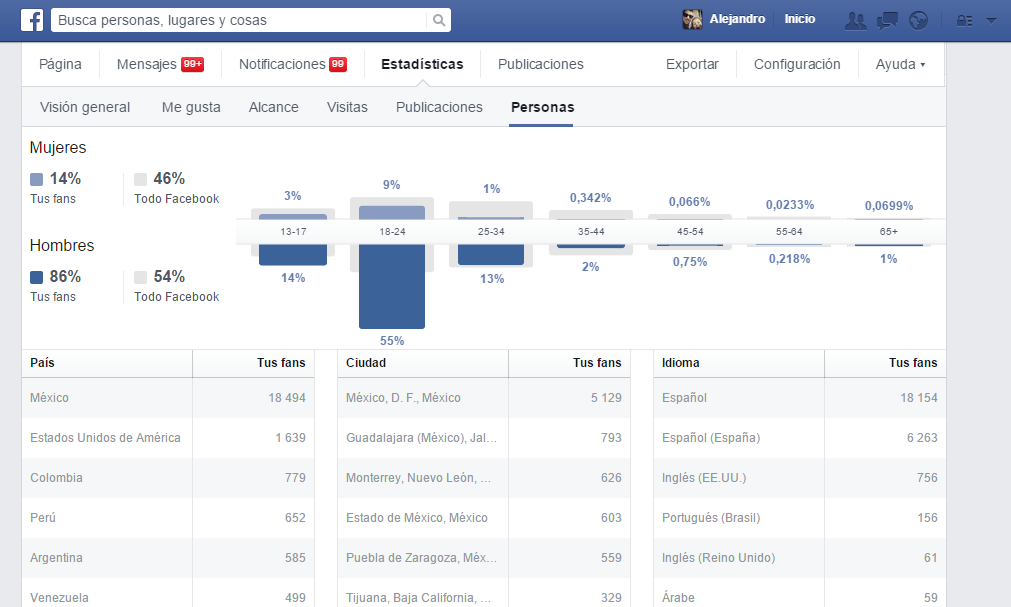1011x607 pixels.
Task: Click Estado de México city row
Action: point(484,518)
